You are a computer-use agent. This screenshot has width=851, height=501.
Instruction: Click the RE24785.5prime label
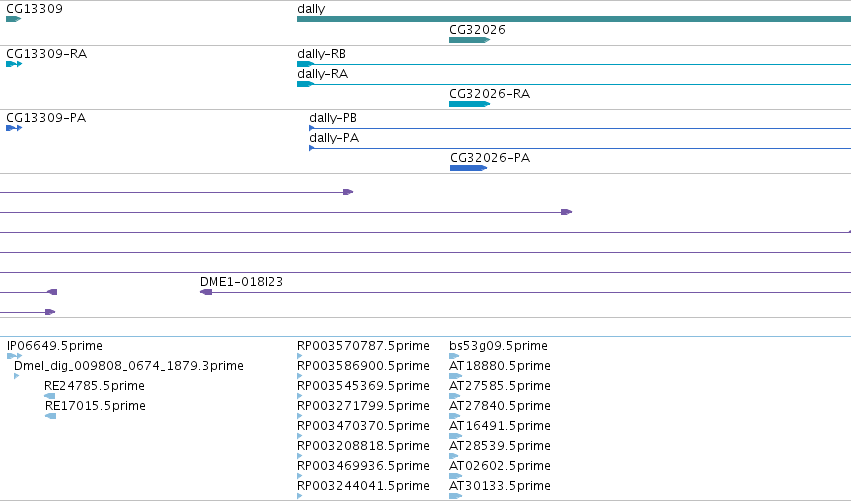point(94,386)
